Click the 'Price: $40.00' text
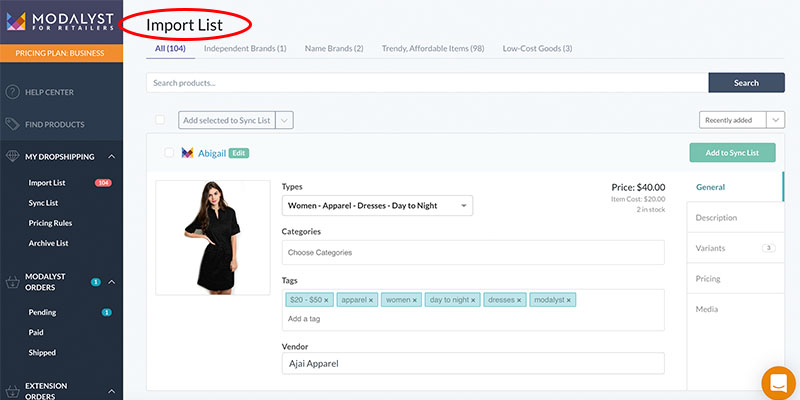 [638, 187]
